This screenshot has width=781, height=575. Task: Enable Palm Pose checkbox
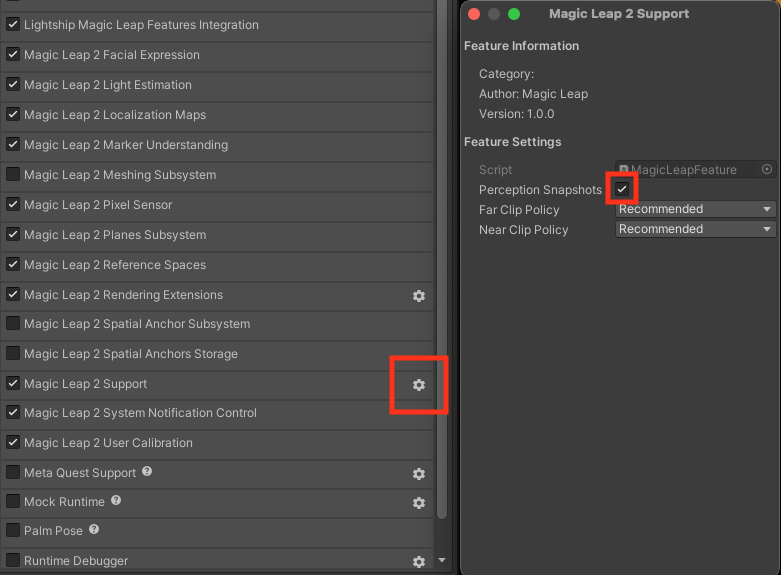click(13, 530)
